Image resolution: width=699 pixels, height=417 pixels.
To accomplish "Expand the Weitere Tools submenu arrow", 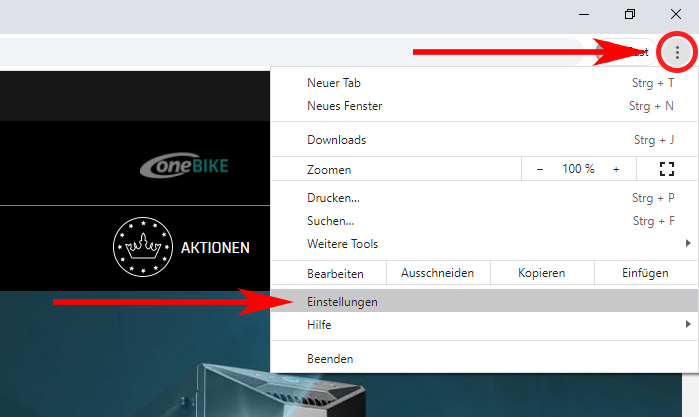I will [x=688, y=243].
